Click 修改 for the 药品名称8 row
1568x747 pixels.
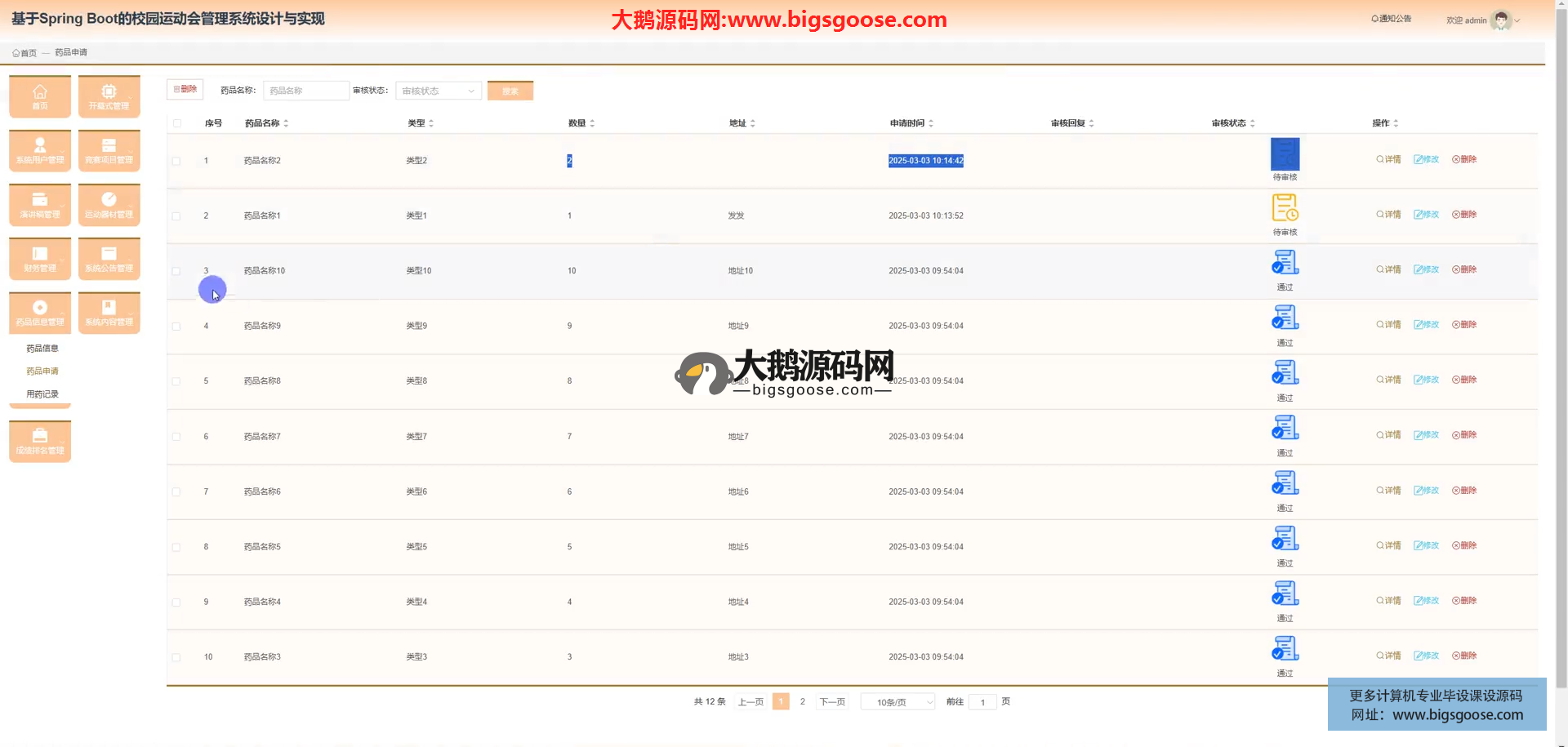(x=1426, y=380)
